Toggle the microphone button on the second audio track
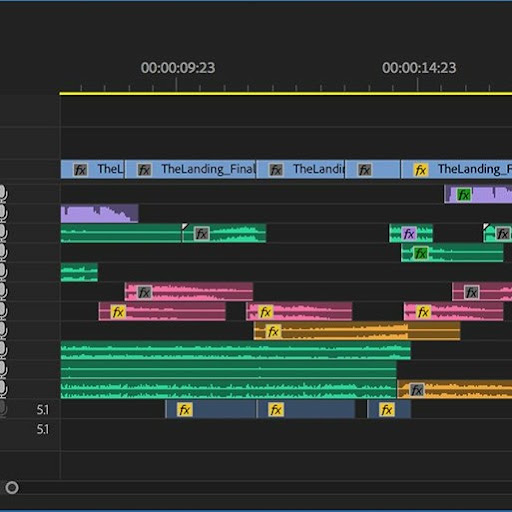512x512 pixels. [x=2, y=213]
